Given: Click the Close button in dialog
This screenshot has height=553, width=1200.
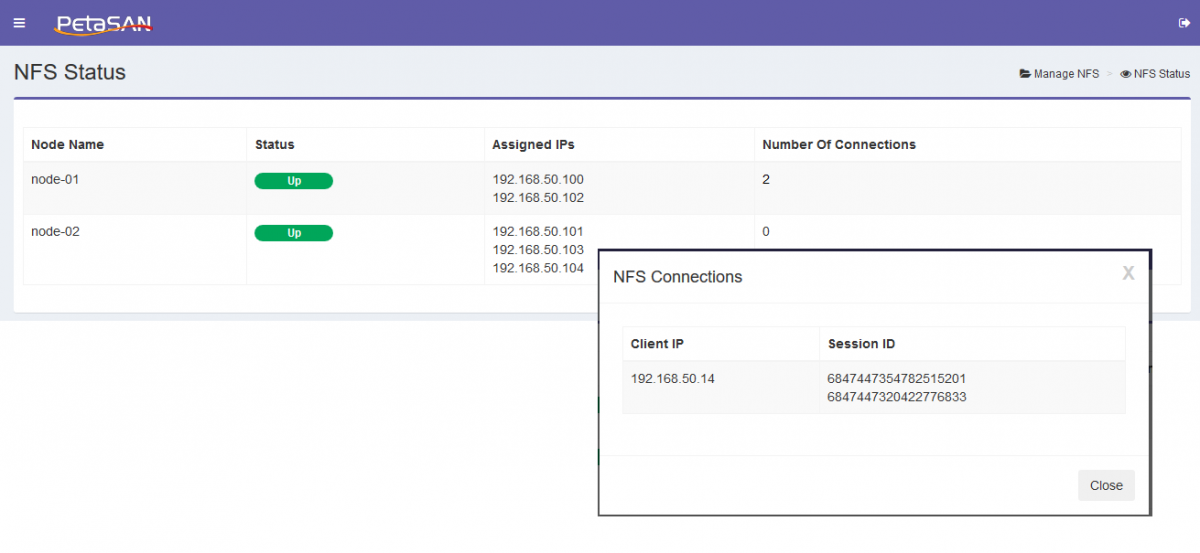Looking at the screenshot, I should (x=1106, y=485).
